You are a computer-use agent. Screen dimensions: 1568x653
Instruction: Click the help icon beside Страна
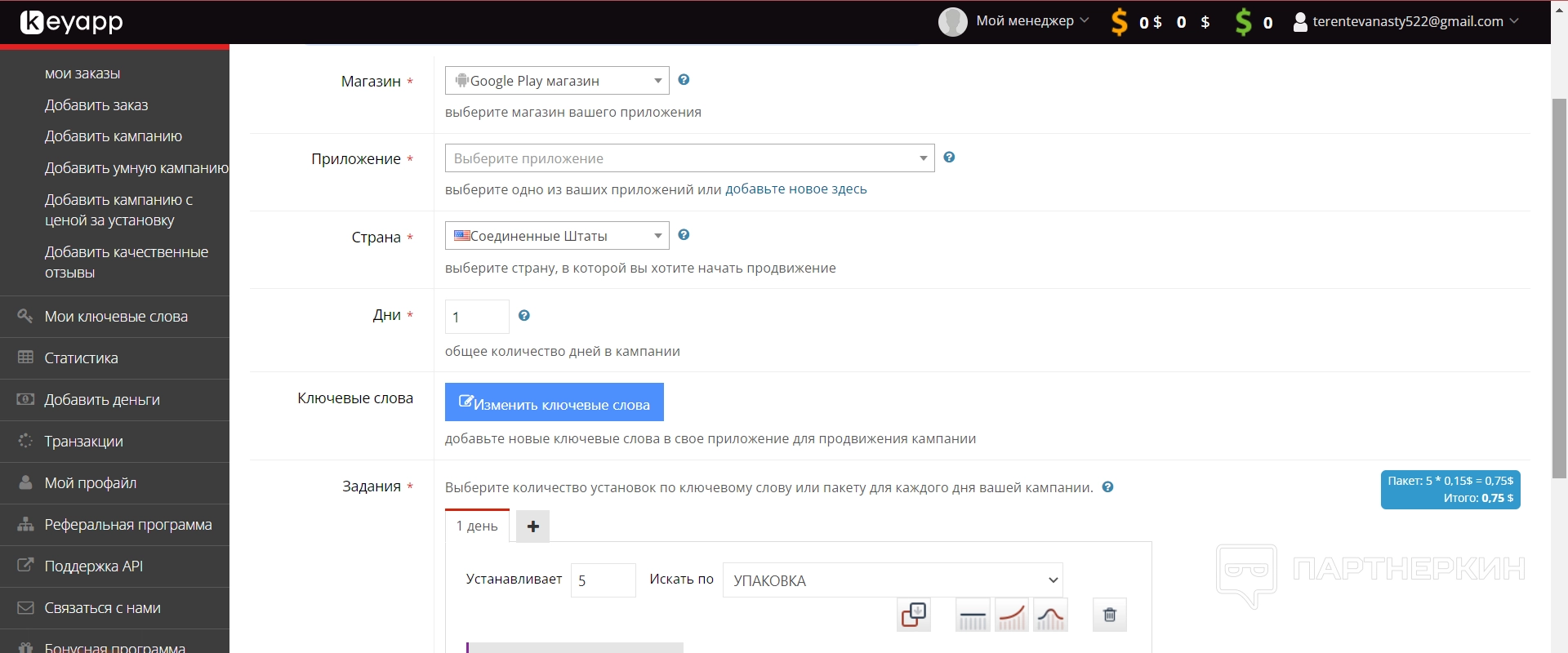pyautogui.click(x=684, y=235)
